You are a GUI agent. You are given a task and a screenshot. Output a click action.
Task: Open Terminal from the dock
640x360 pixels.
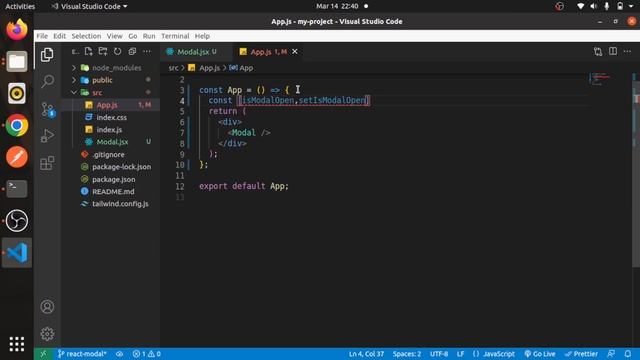(x=17, y=189)
